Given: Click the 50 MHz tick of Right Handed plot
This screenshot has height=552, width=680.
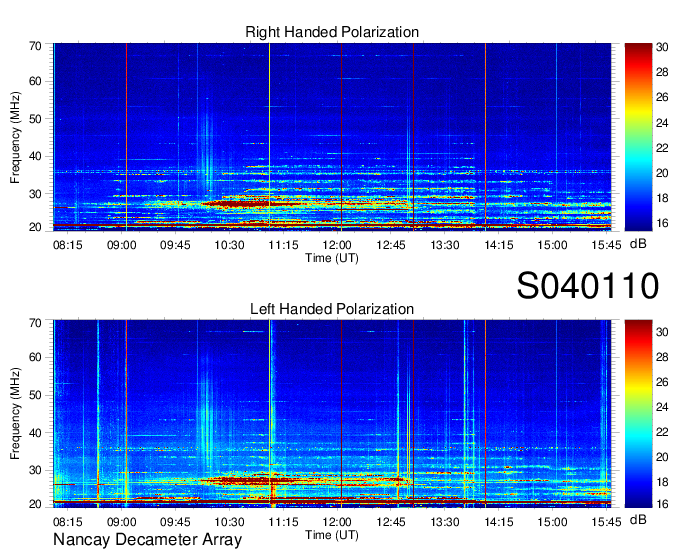Looking at the screenshot, I should pos(36,119).
